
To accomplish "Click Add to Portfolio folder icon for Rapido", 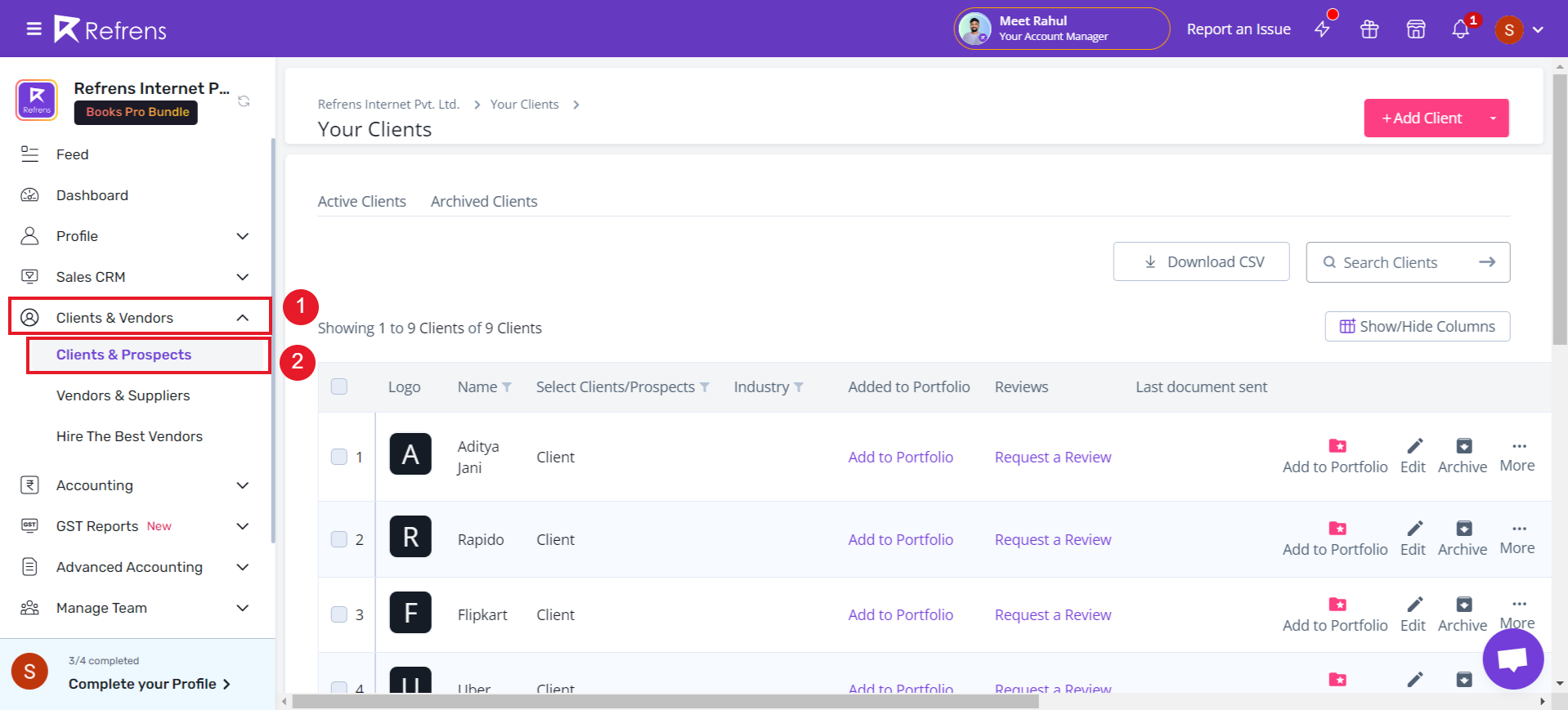I will (1337, 529).
